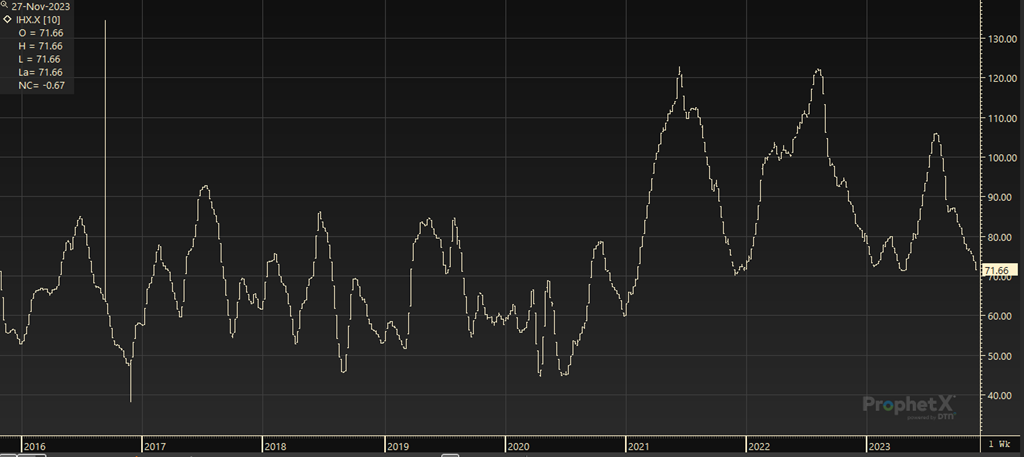
Task: Click the 2017 label on time axis
Action: [x=155, y=446]
